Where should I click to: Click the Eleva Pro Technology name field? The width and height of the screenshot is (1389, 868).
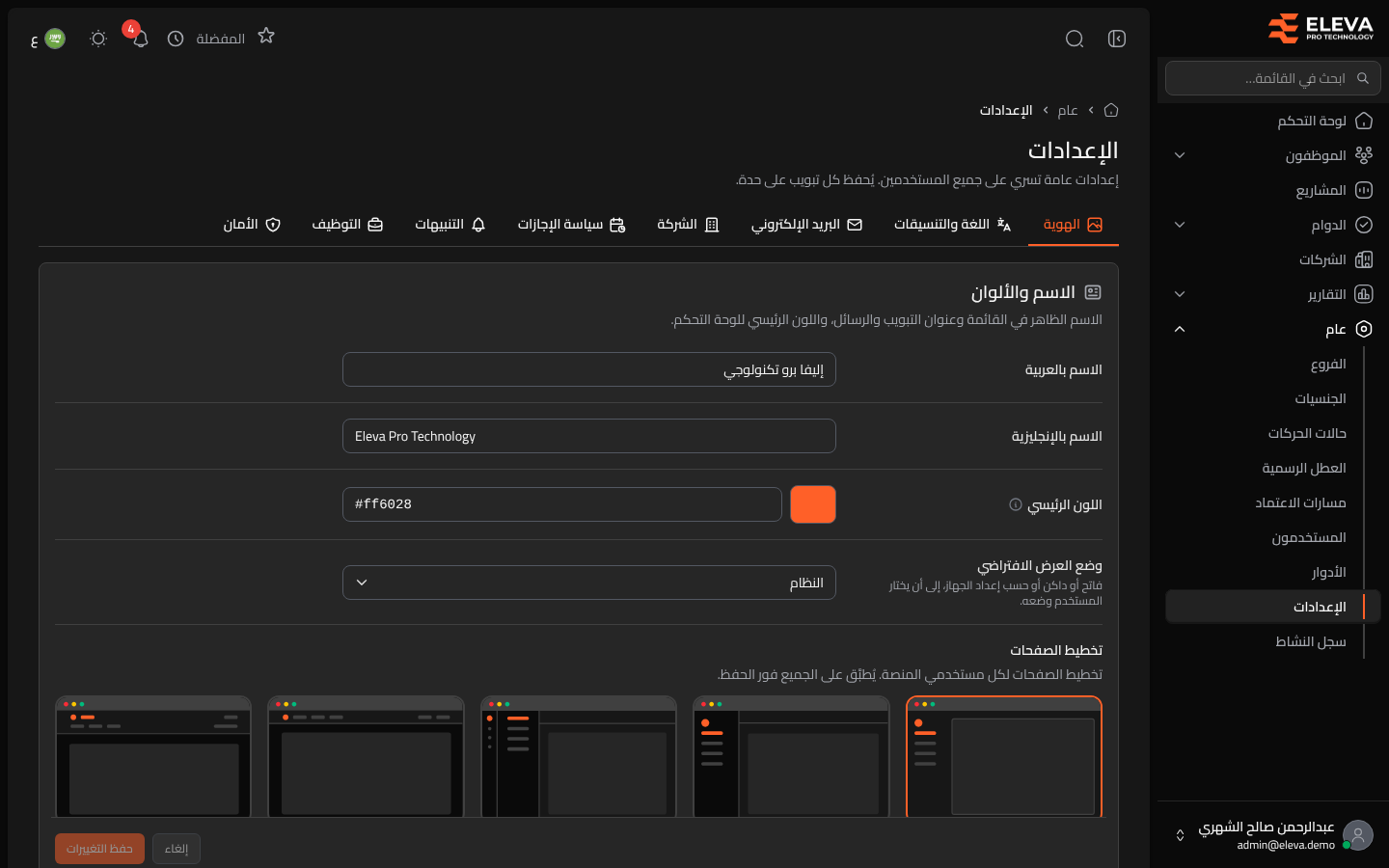[589, 436]
